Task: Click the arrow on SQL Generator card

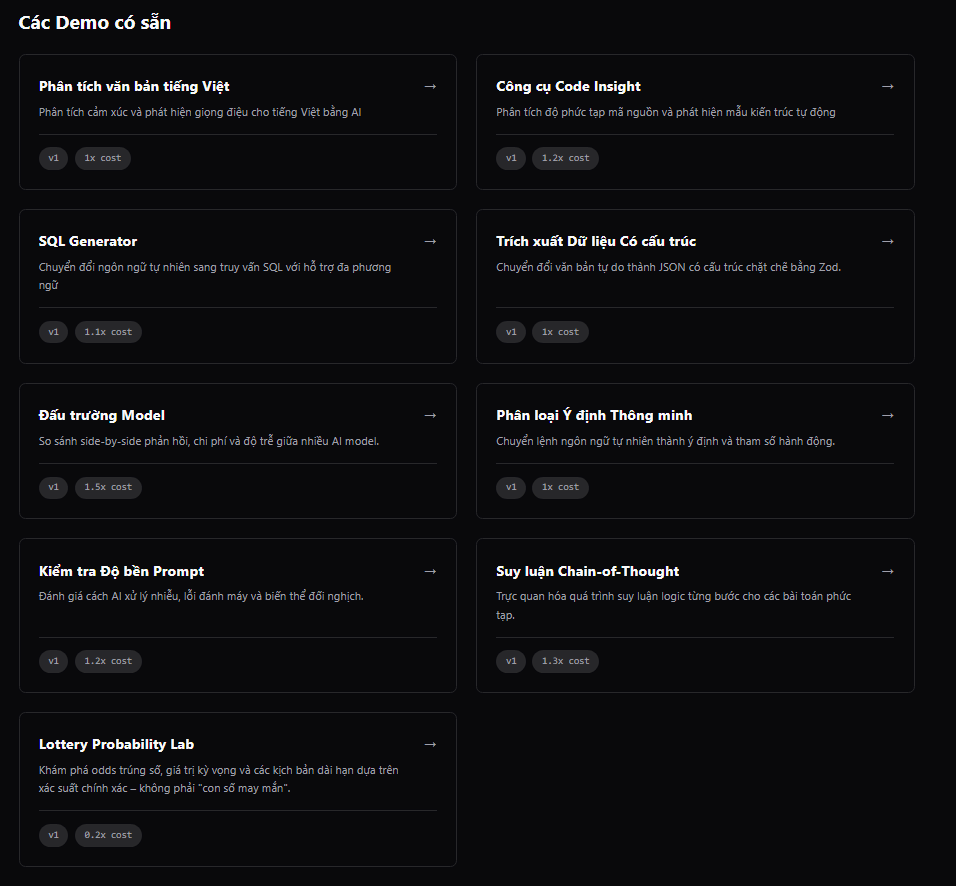Action: pyautogui.click(x=430, y=241)
